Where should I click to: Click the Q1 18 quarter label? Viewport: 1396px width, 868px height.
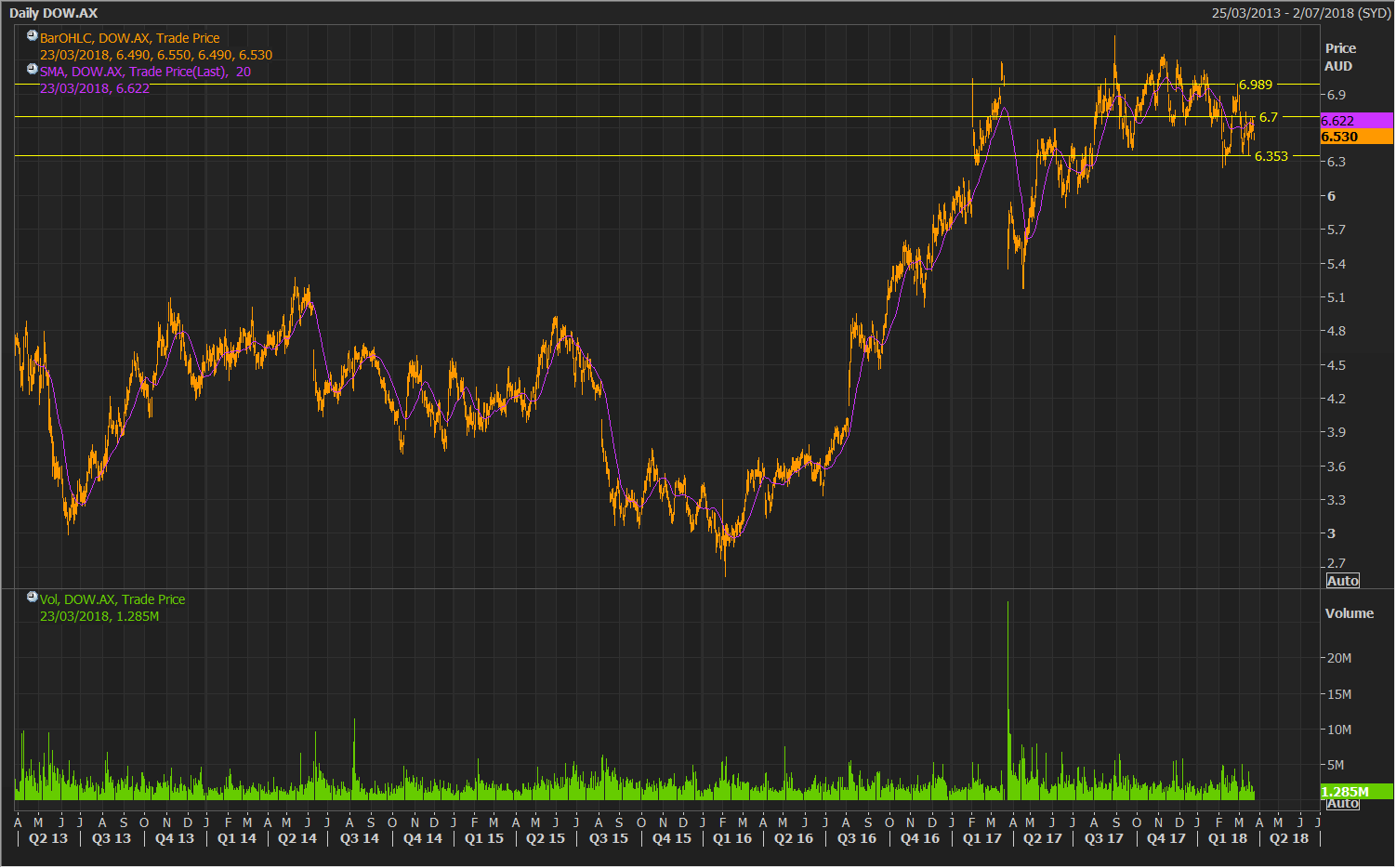[x=1228, y=838]
